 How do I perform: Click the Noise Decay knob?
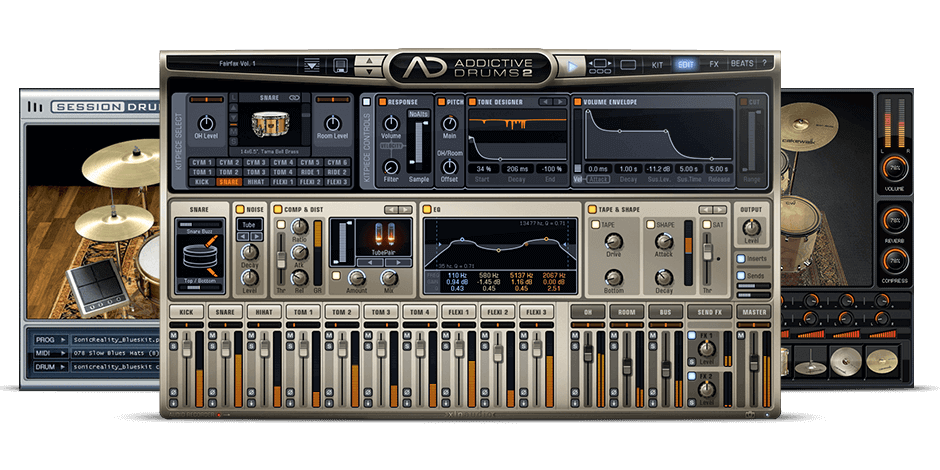250,252
